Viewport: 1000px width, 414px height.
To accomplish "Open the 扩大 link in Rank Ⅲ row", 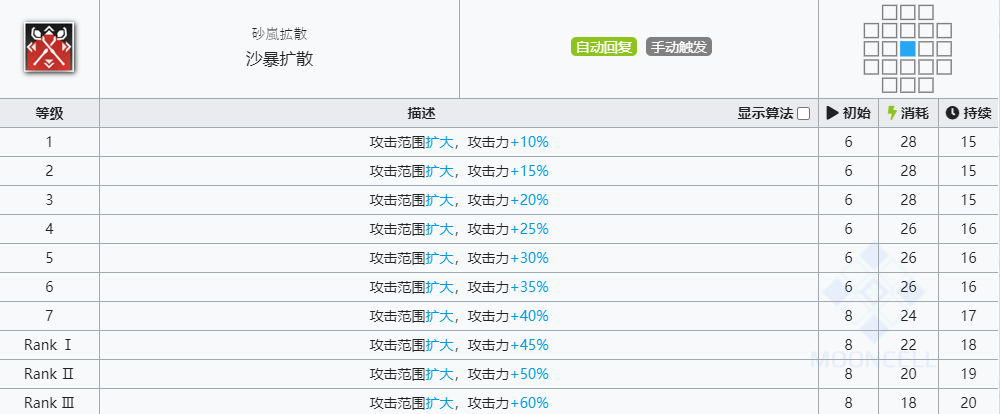I will (x=439, y=403).
